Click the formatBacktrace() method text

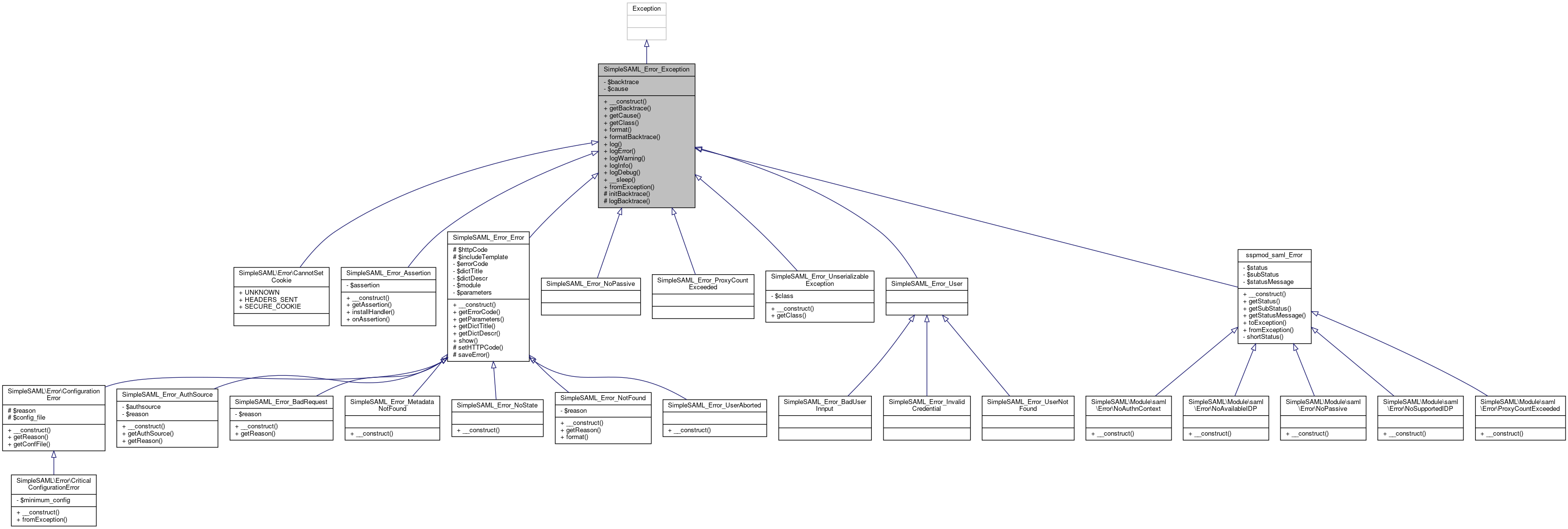click(x=632, y=137)
